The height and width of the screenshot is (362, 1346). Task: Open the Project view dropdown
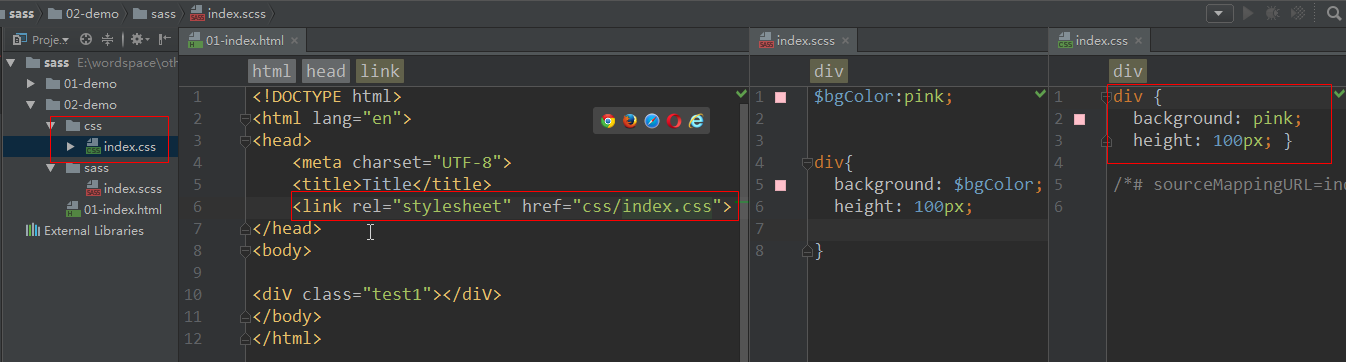click(41, 40)
